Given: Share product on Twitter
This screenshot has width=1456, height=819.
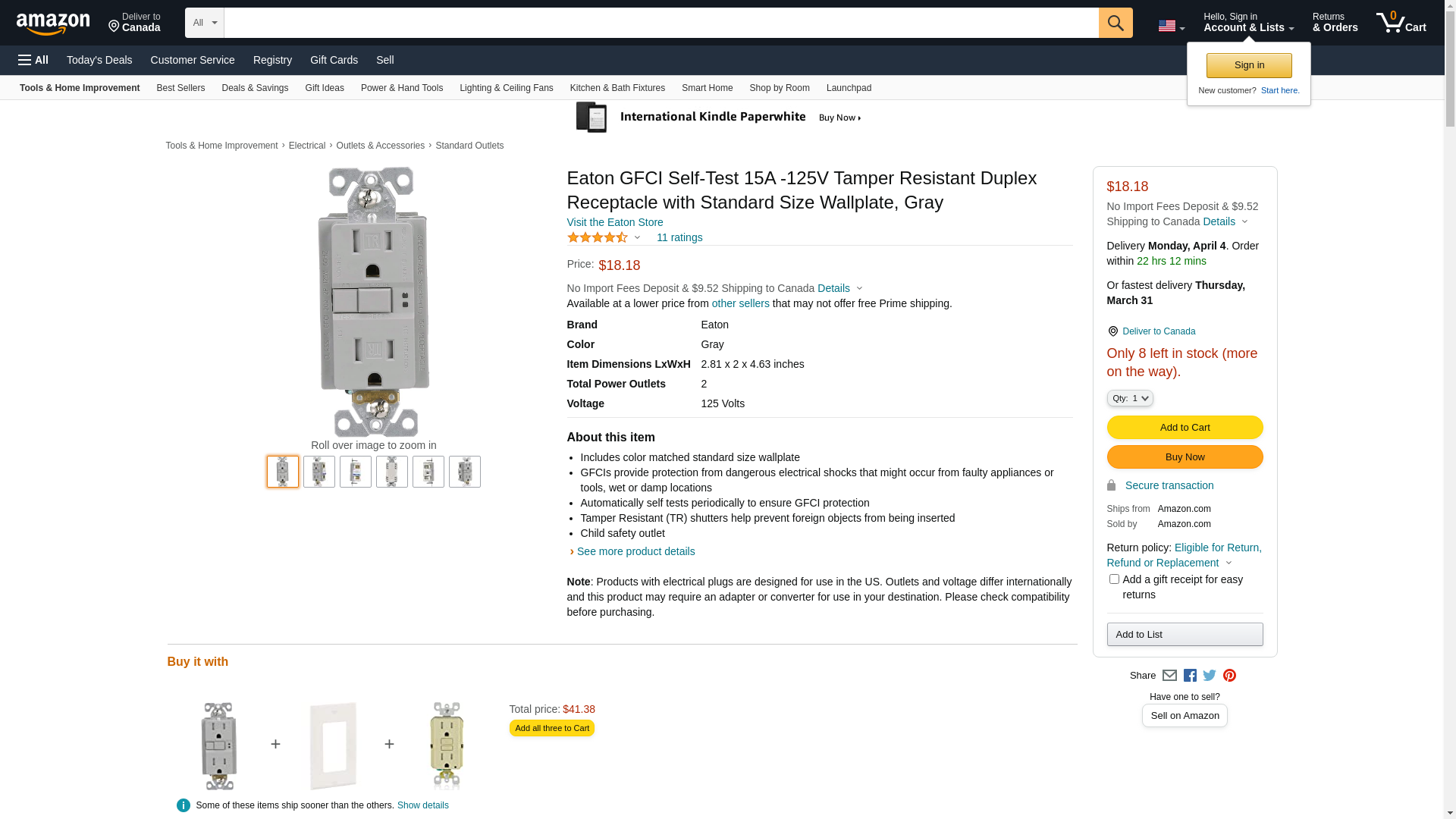Looking at the screenshot, I should click(x=1210, y=676).
